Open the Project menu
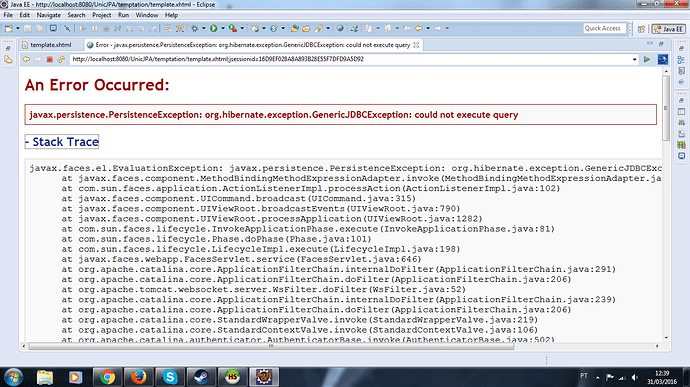Image resolution: width=690 pixels, height=387 pixels. coord(101,15)
